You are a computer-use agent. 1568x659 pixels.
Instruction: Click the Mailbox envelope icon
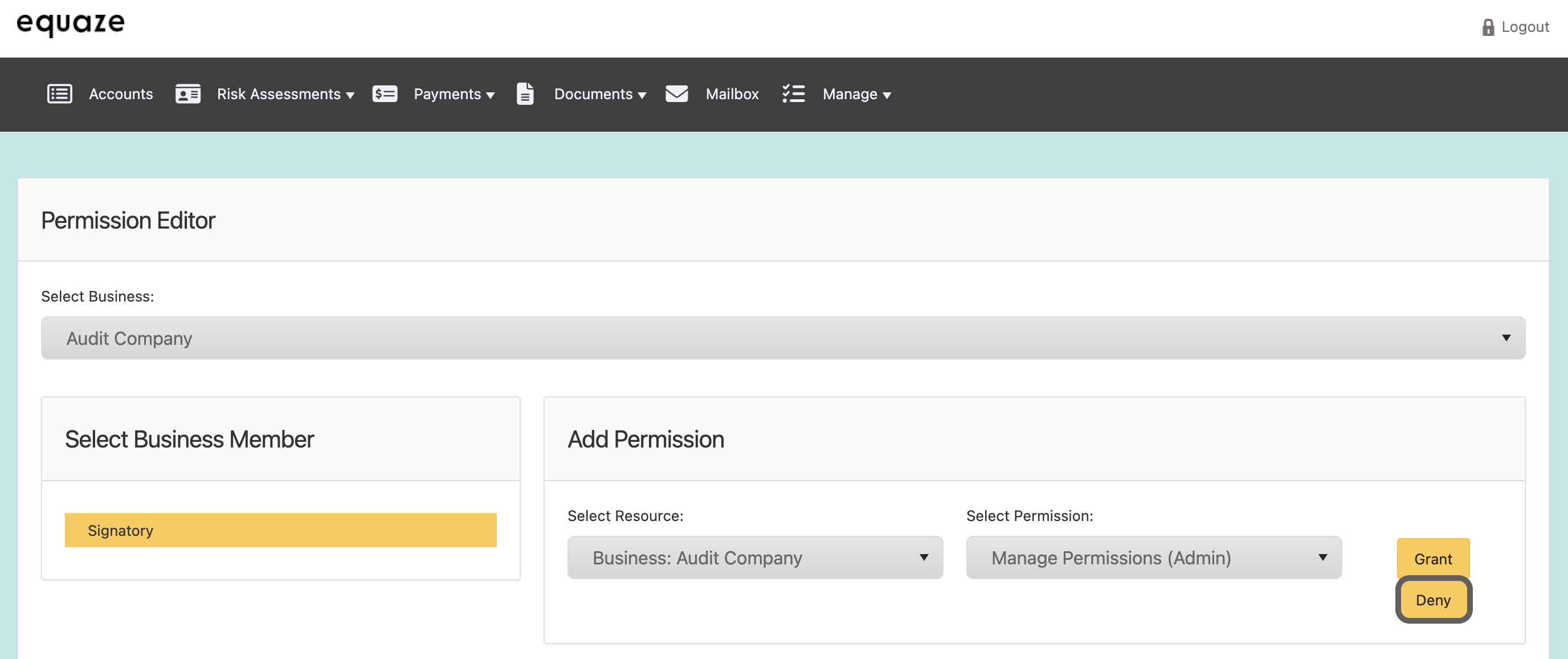tap(676, 94)
